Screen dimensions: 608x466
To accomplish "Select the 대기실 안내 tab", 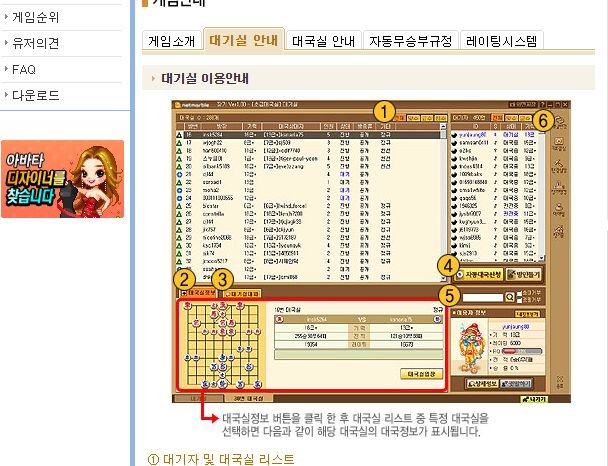I will click(x=244, y=40).
